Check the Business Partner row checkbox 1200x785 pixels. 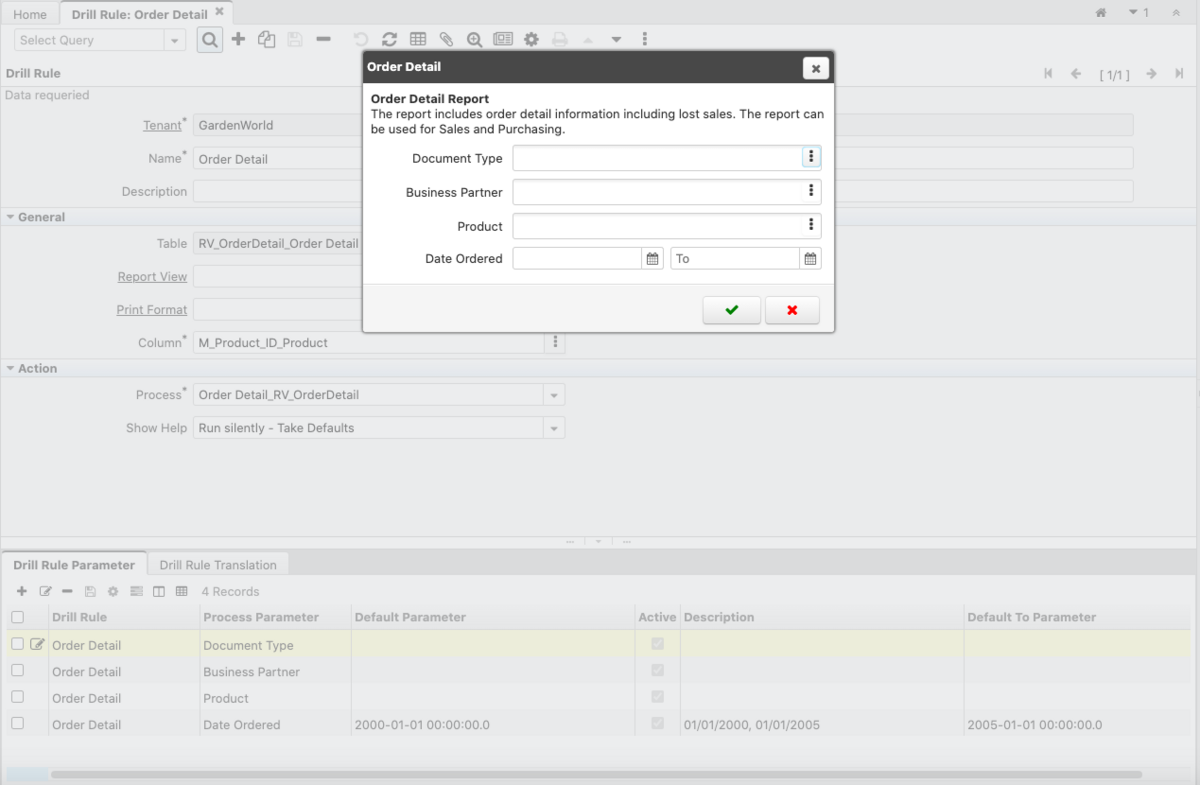click(x=17, y=671)
